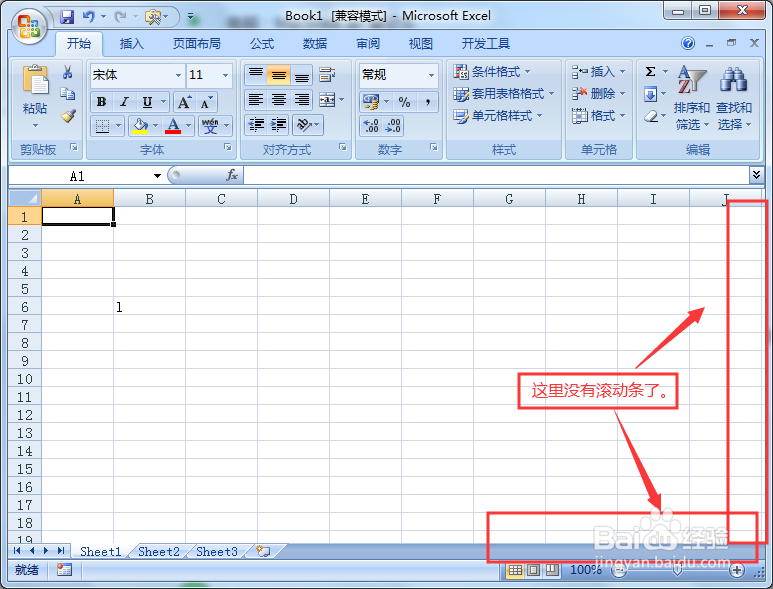This screenshot has width=773, height=589.
Task: Open Clear eraser options
Action: [651, 116]
